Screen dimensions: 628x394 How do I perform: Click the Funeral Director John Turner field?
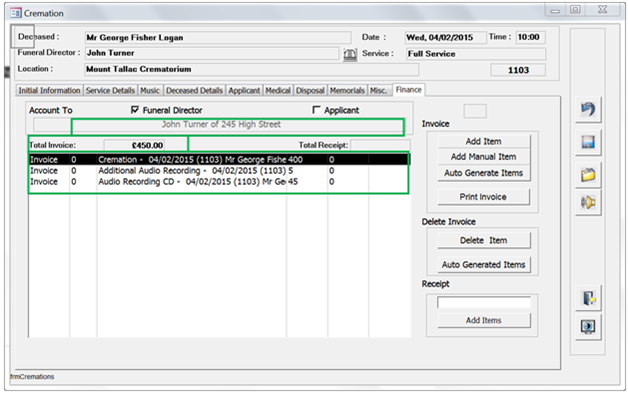click(x=212, y=53)
